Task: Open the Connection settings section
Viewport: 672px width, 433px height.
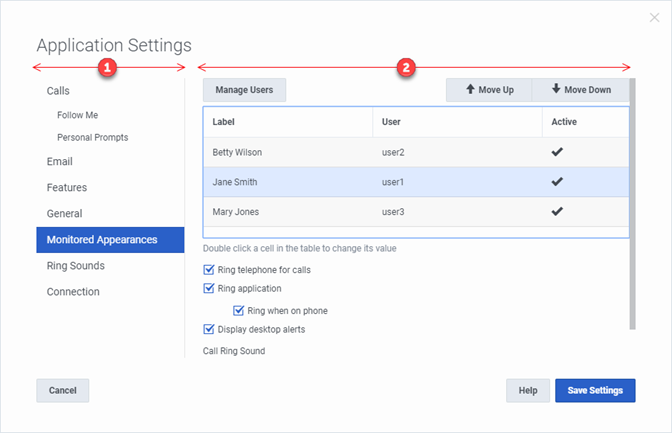Action: click(x=73, y=292)
